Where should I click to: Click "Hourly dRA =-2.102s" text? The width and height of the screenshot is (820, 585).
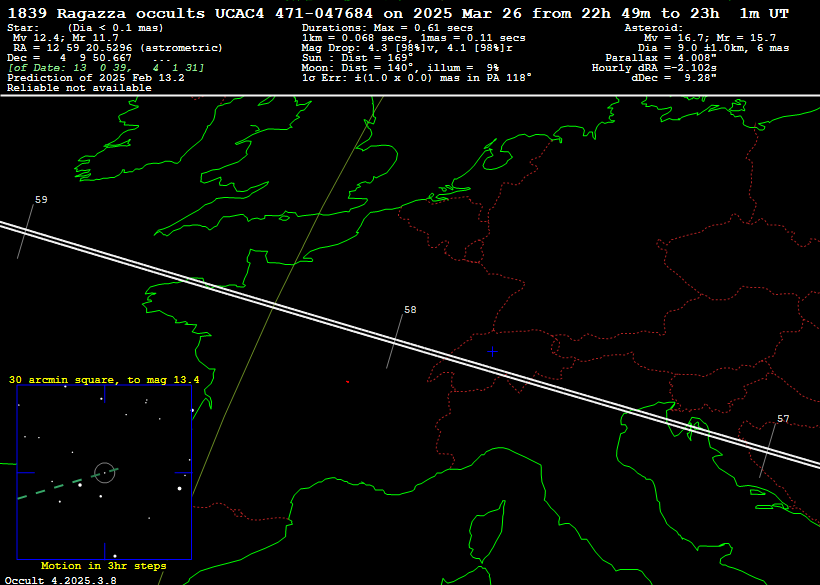654,68
